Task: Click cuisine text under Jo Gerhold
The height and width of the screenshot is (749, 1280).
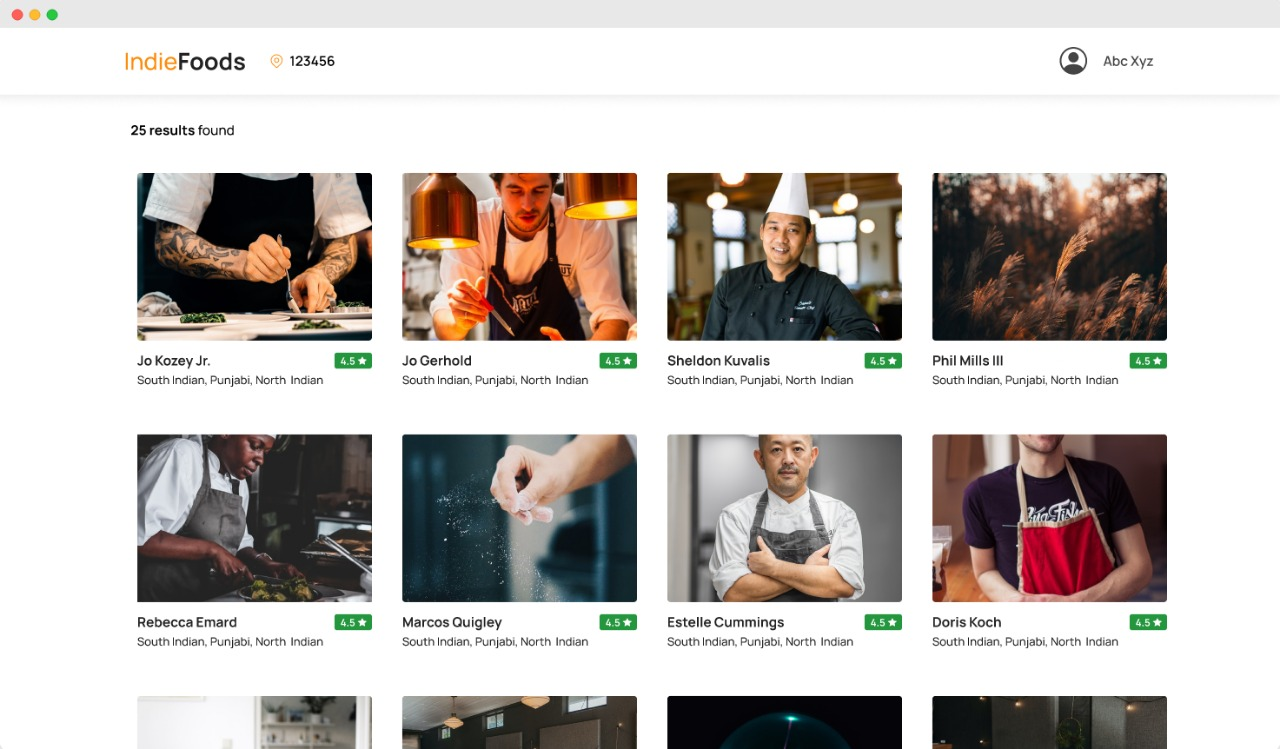Action: (495, 380)
